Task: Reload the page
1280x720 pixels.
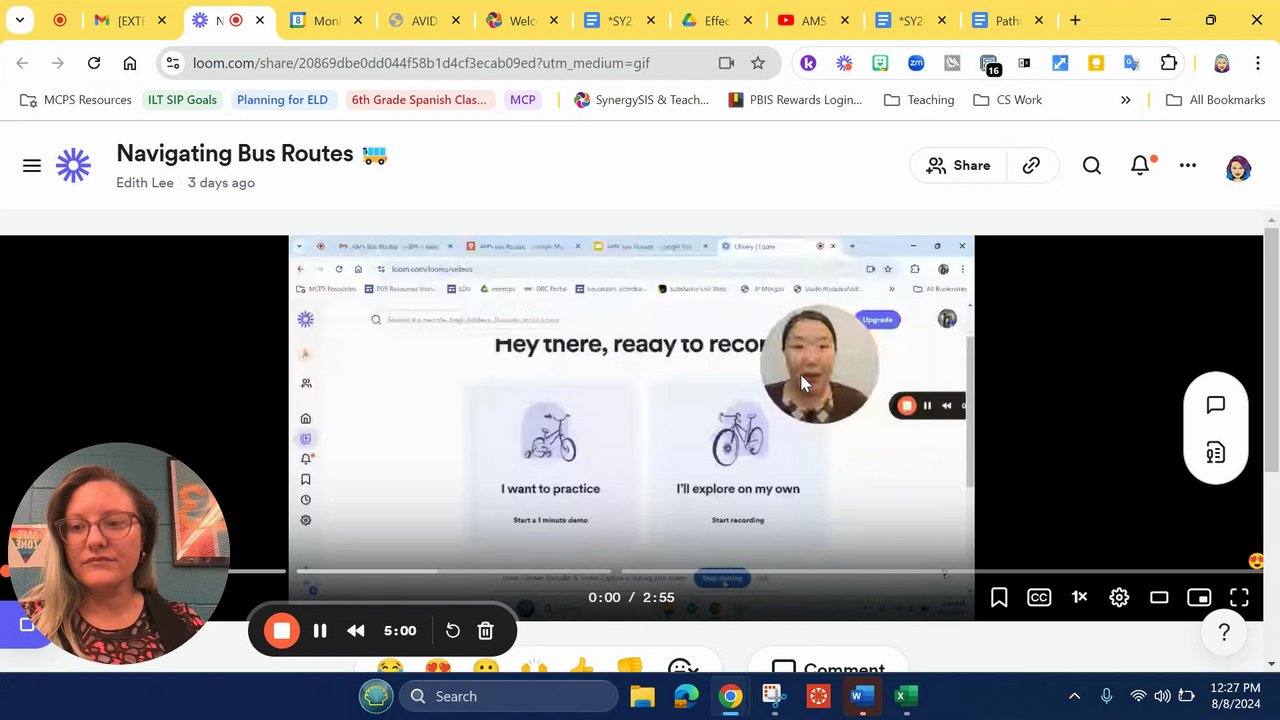Action: tap(94, 63)
